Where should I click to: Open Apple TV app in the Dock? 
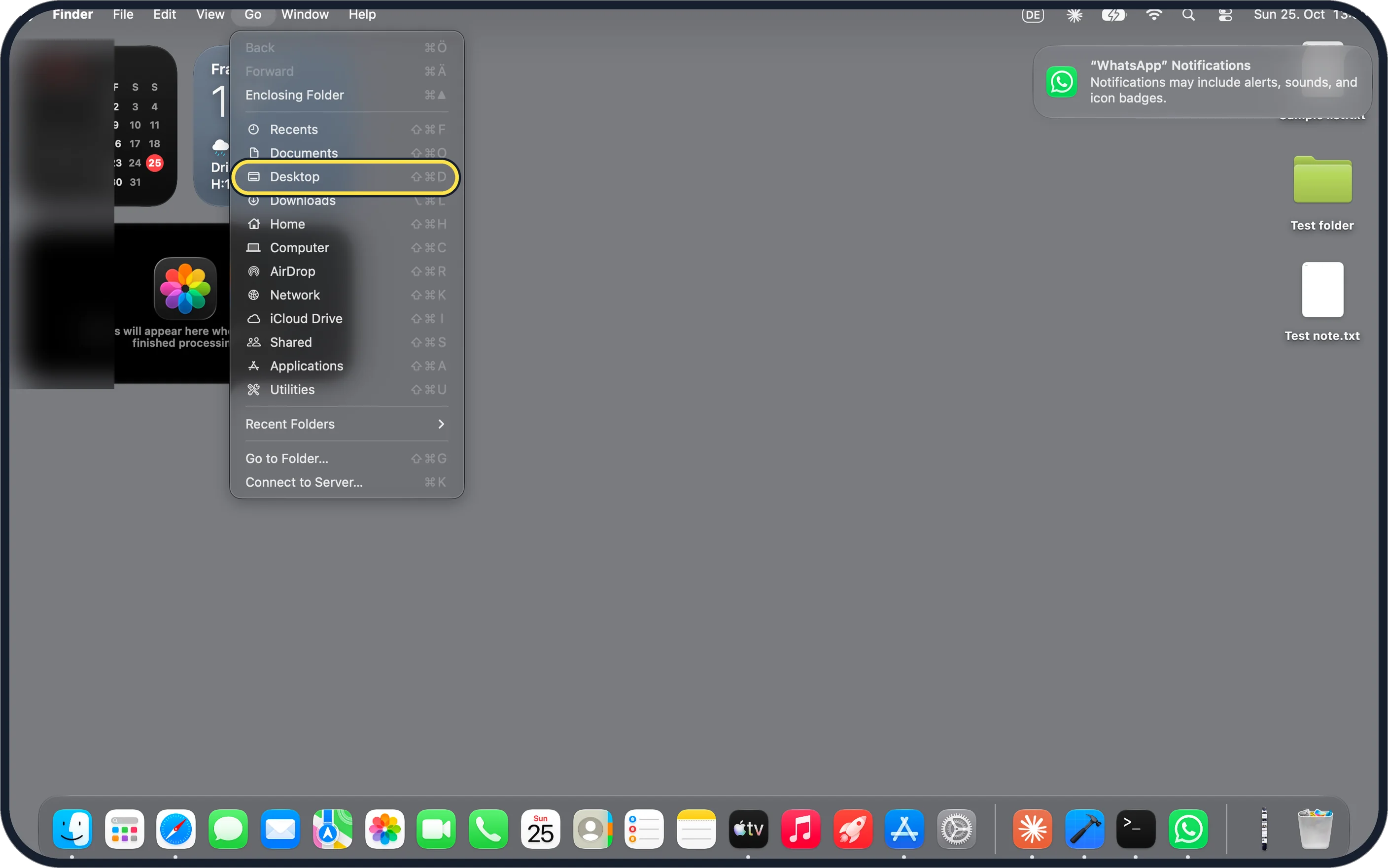[x=748, y=829]
